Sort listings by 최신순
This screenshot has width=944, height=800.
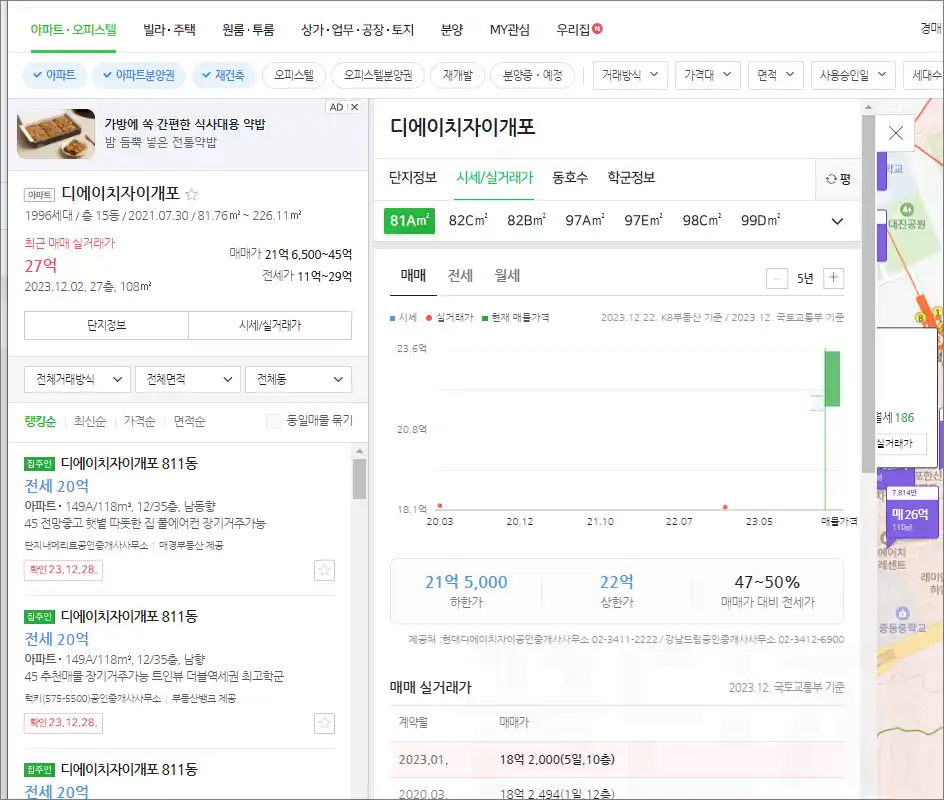[x=89, y=421]
